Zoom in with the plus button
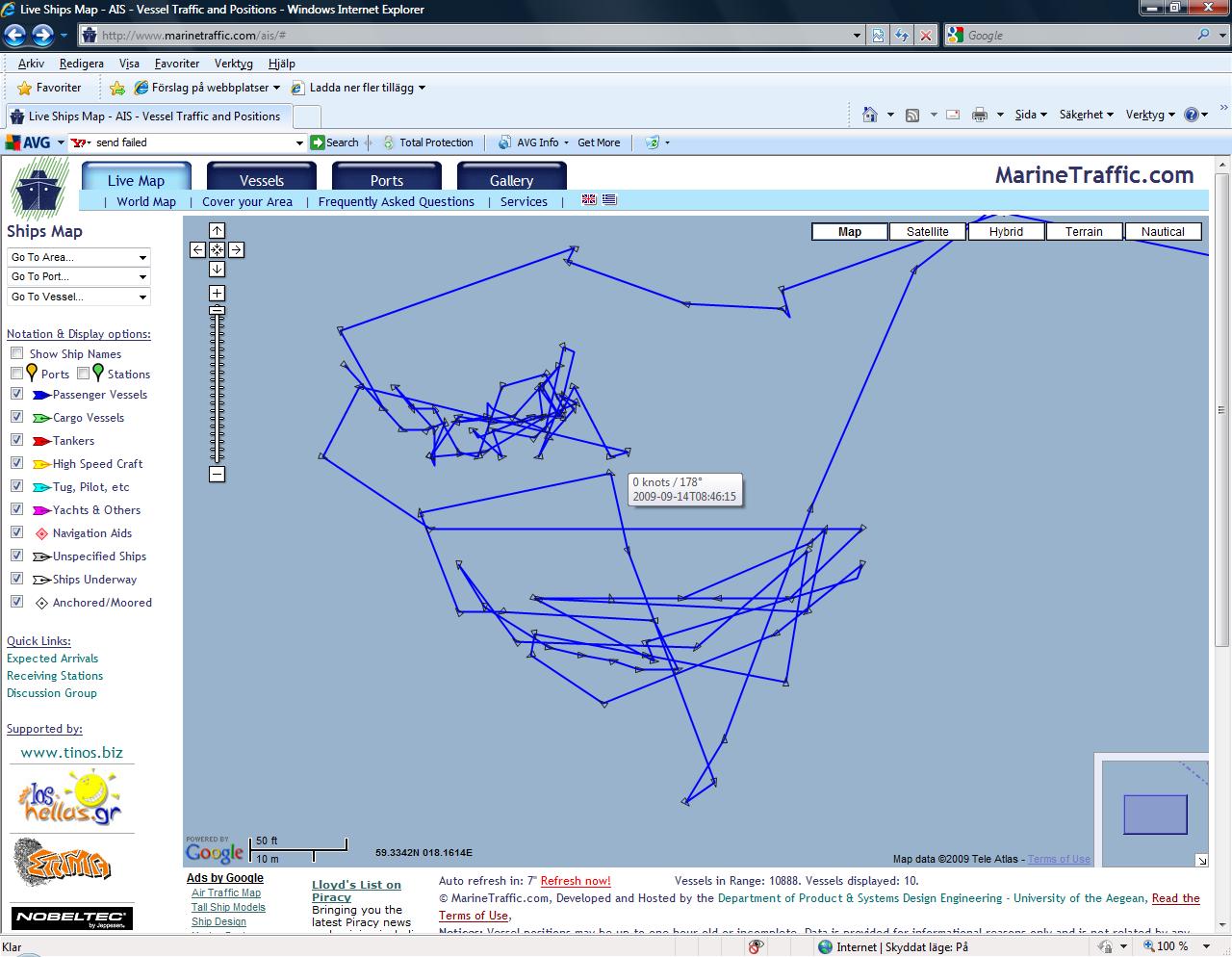This screenshot has width=1232, height=957. tap(217, 293)
